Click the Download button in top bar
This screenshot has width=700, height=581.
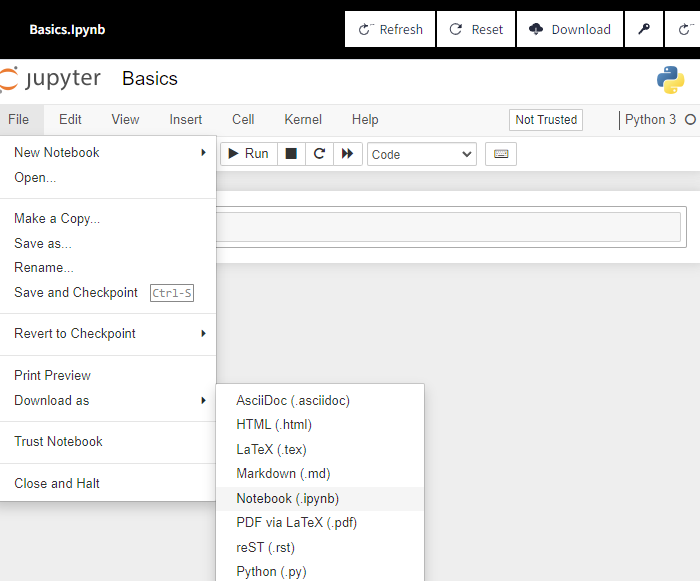[x=569, y=30]
